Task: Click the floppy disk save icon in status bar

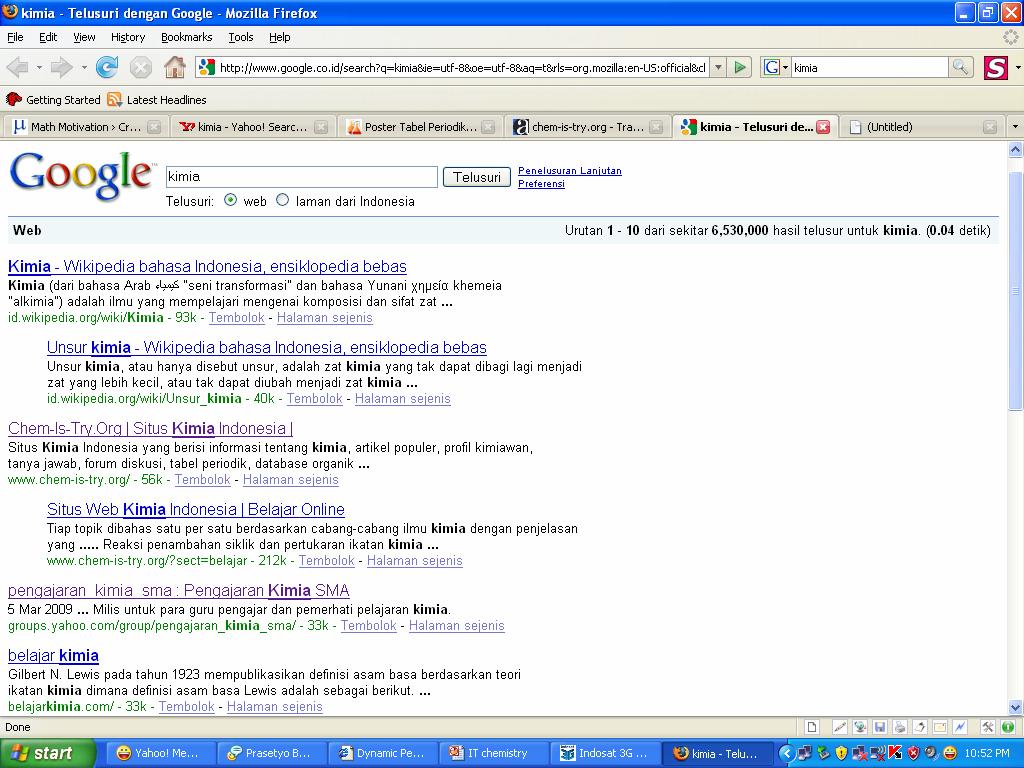Action: point(880,727)
